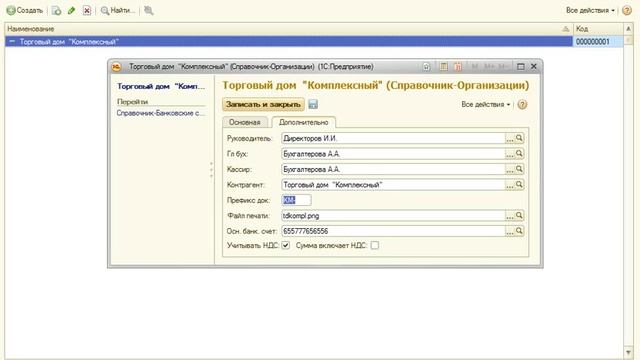This screenshot has height=360, width=640.
Task: Click the Префикс док input field
Action: click(x=296, y=200)
